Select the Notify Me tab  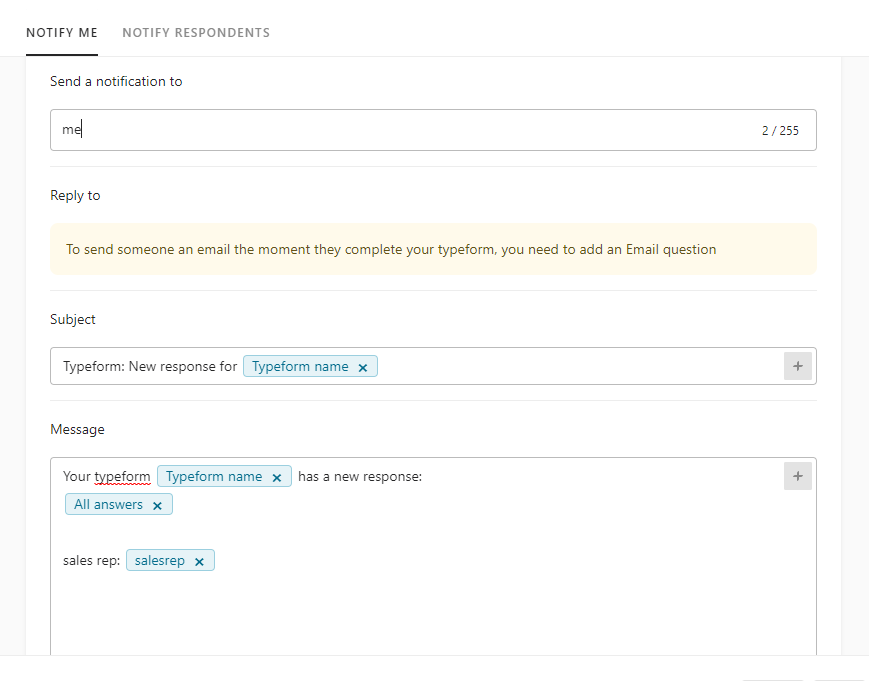[62, 33]
